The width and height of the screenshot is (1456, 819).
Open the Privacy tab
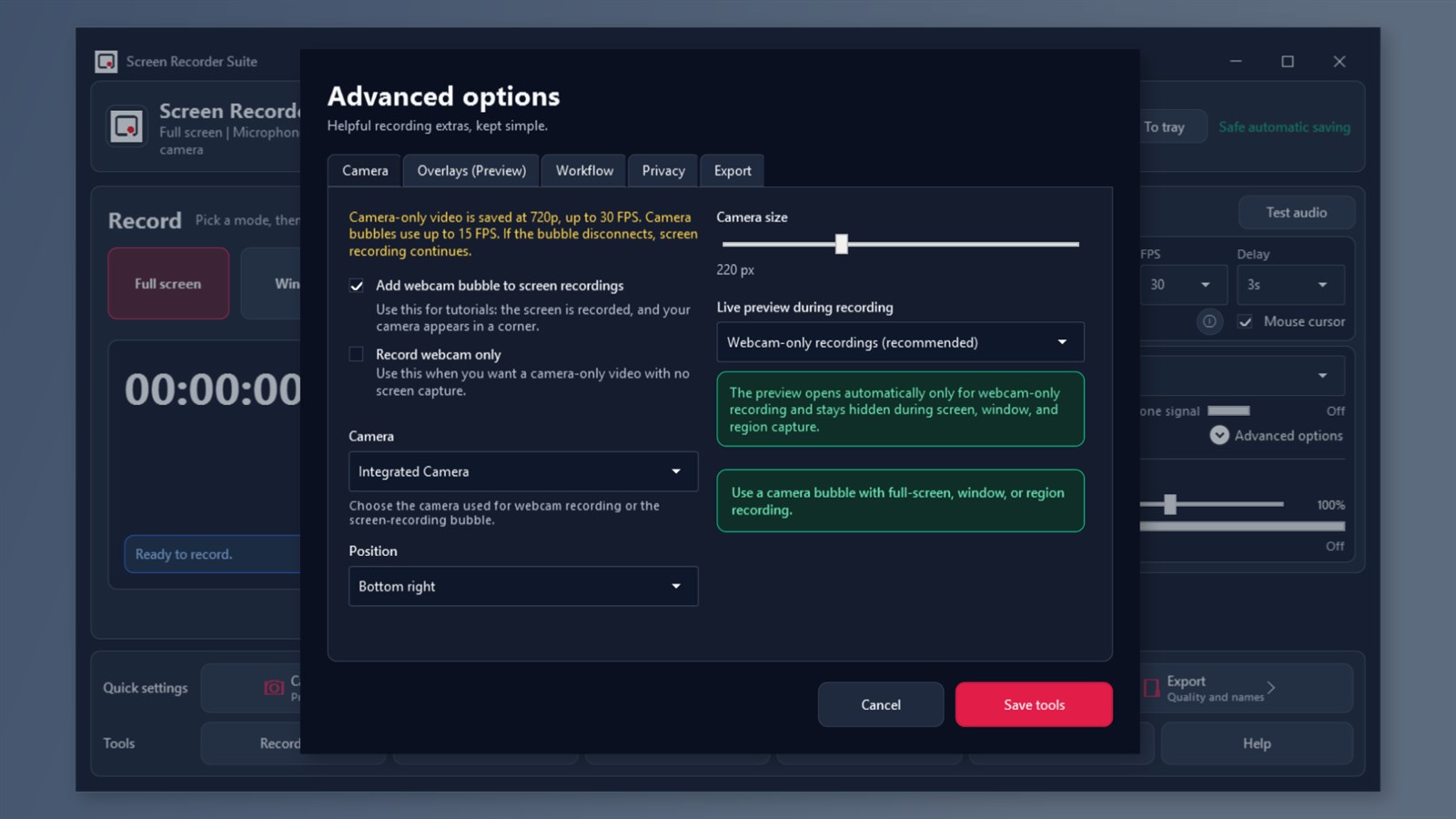click(663, 170)
